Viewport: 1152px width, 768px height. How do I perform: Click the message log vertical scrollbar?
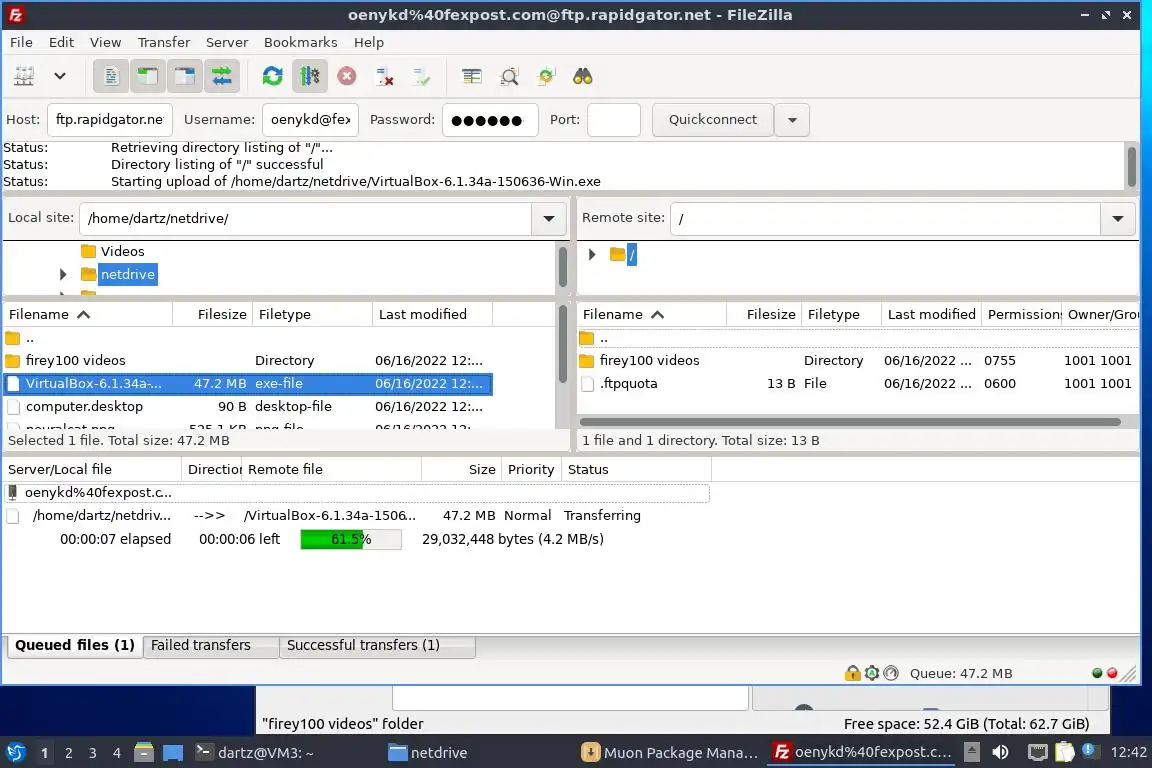coord(1131,167)
